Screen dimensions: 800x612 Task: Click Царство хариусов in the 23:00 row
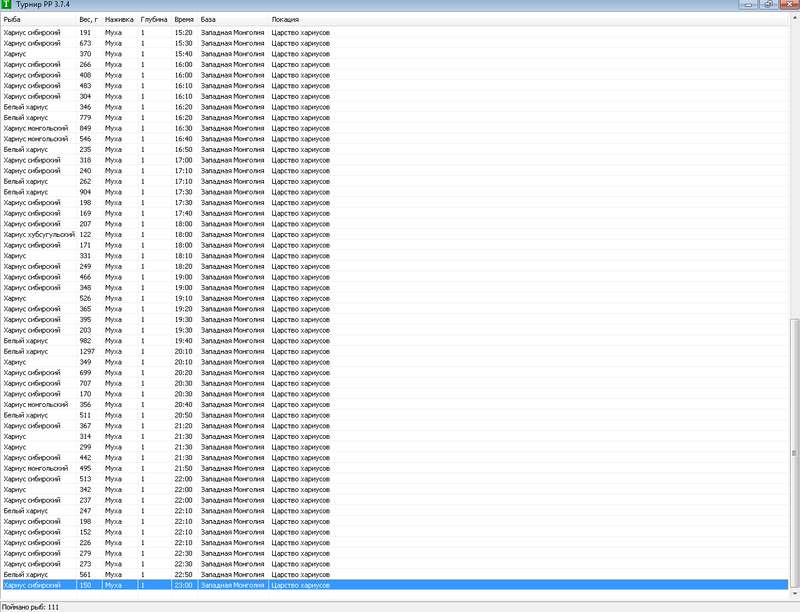[x=301, y=585]
